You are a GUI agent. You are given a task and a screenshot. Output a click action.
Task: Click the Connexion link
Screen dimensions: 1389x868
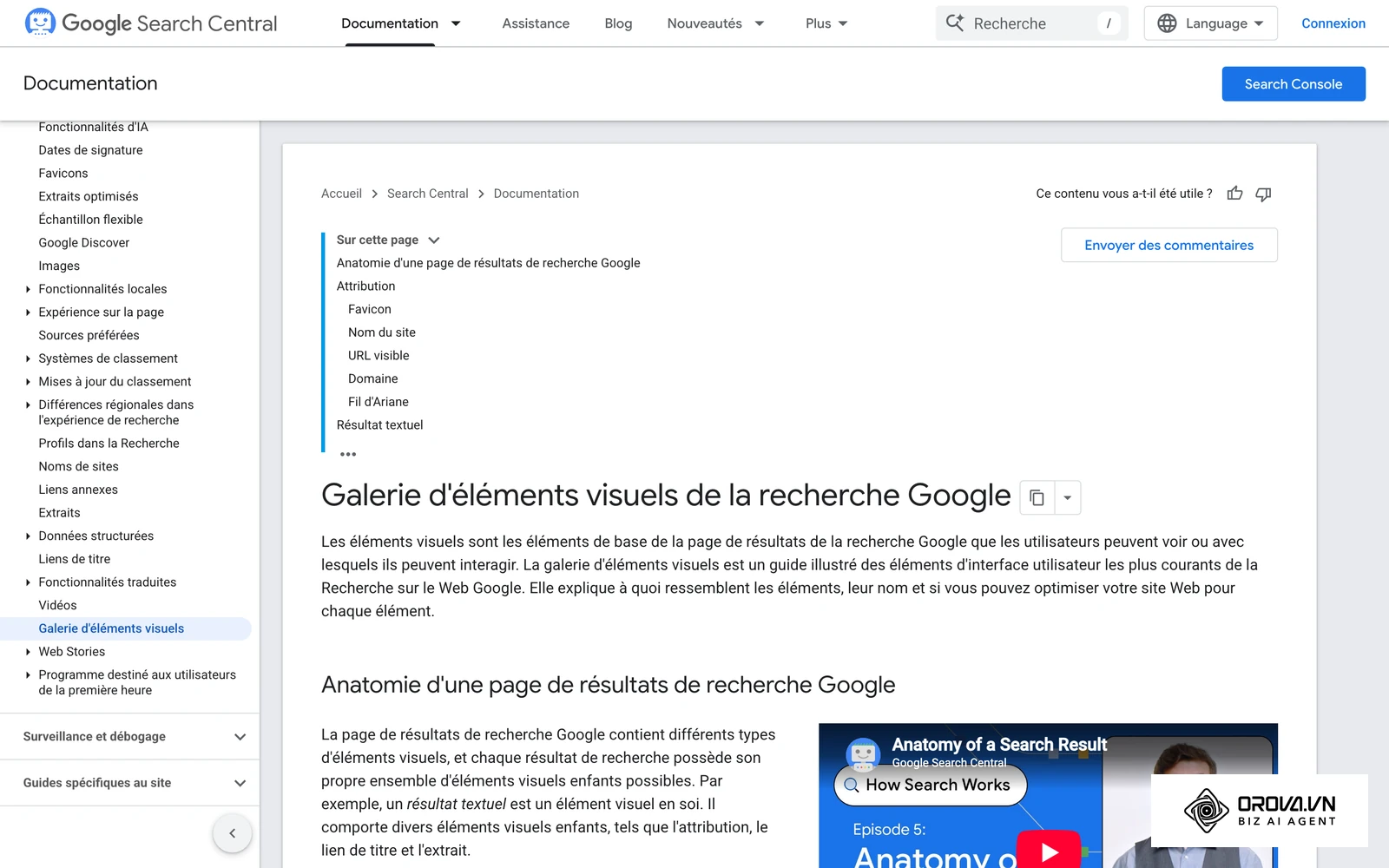[1333, 23]
